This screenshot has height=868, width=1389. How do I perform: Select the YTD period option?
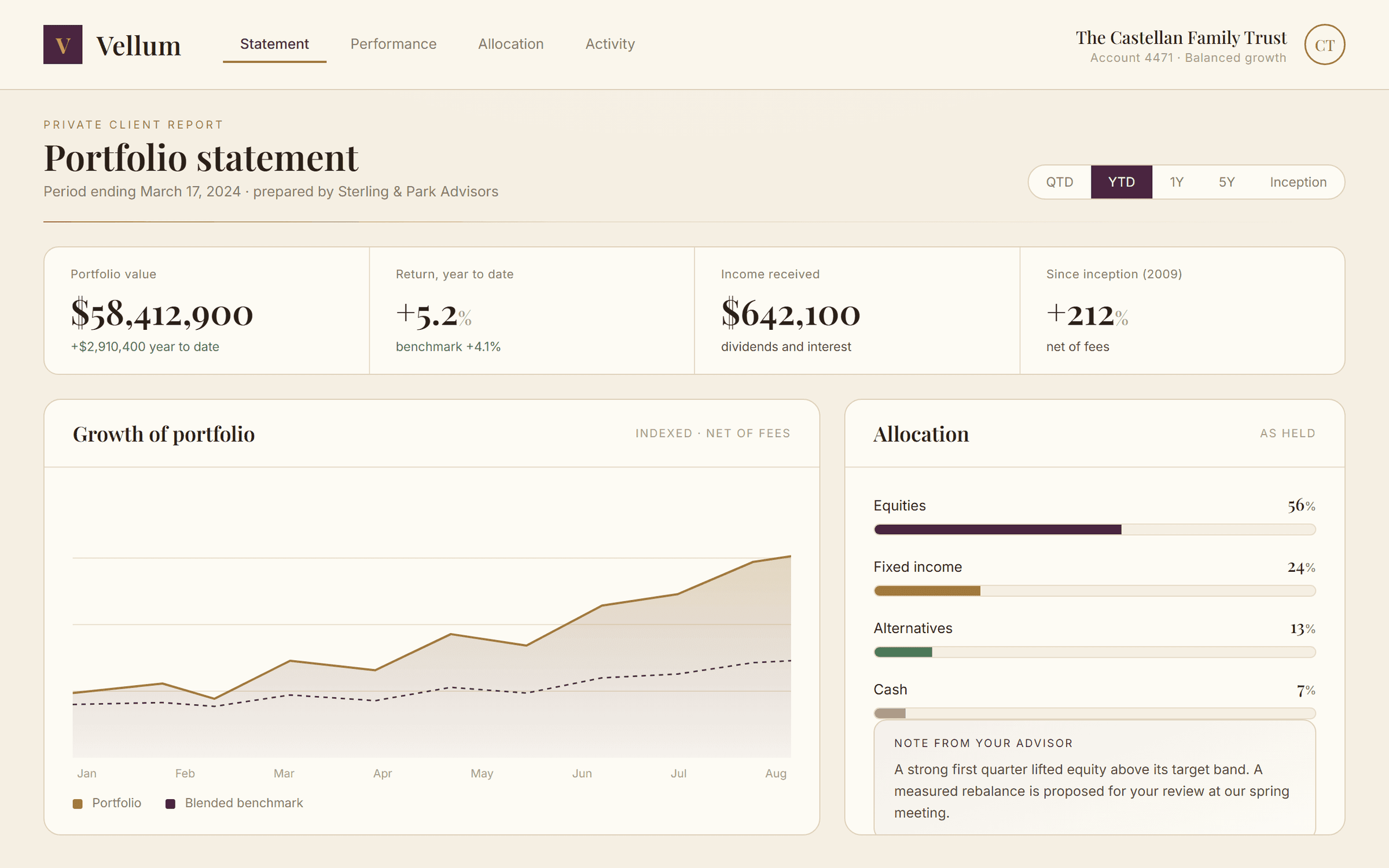click(x=1121, y=182)
